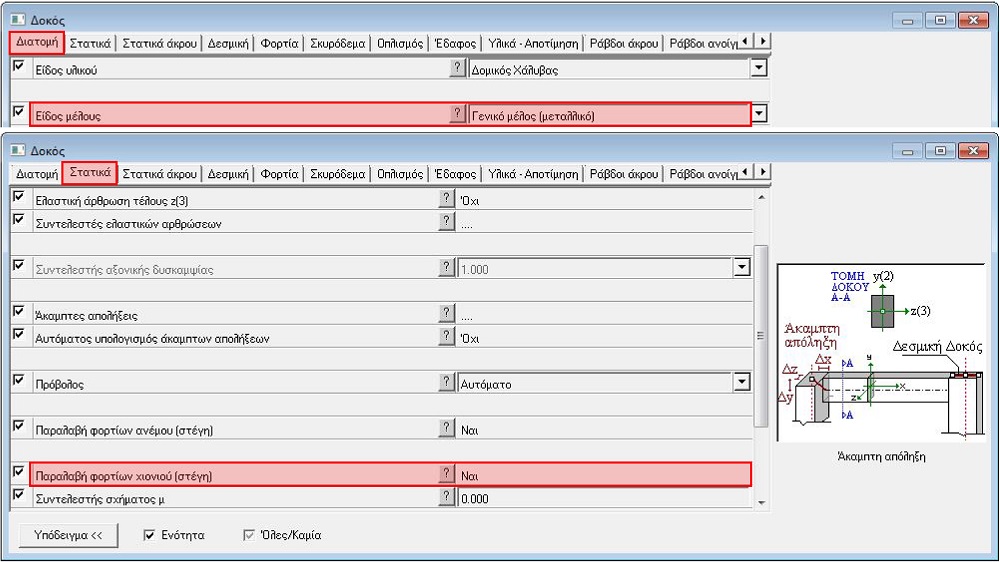Open help for Παραλαβή φορτίων ανέμου (στέγη)
1000x562 pixels.
447,428
